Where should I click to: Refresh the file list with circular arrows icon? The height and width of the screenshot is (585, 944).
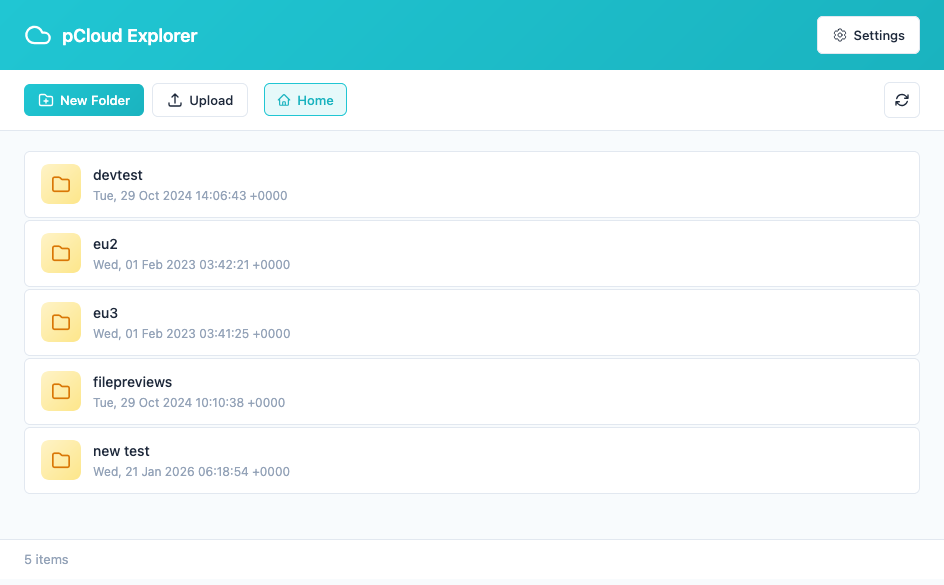point(902,100)
